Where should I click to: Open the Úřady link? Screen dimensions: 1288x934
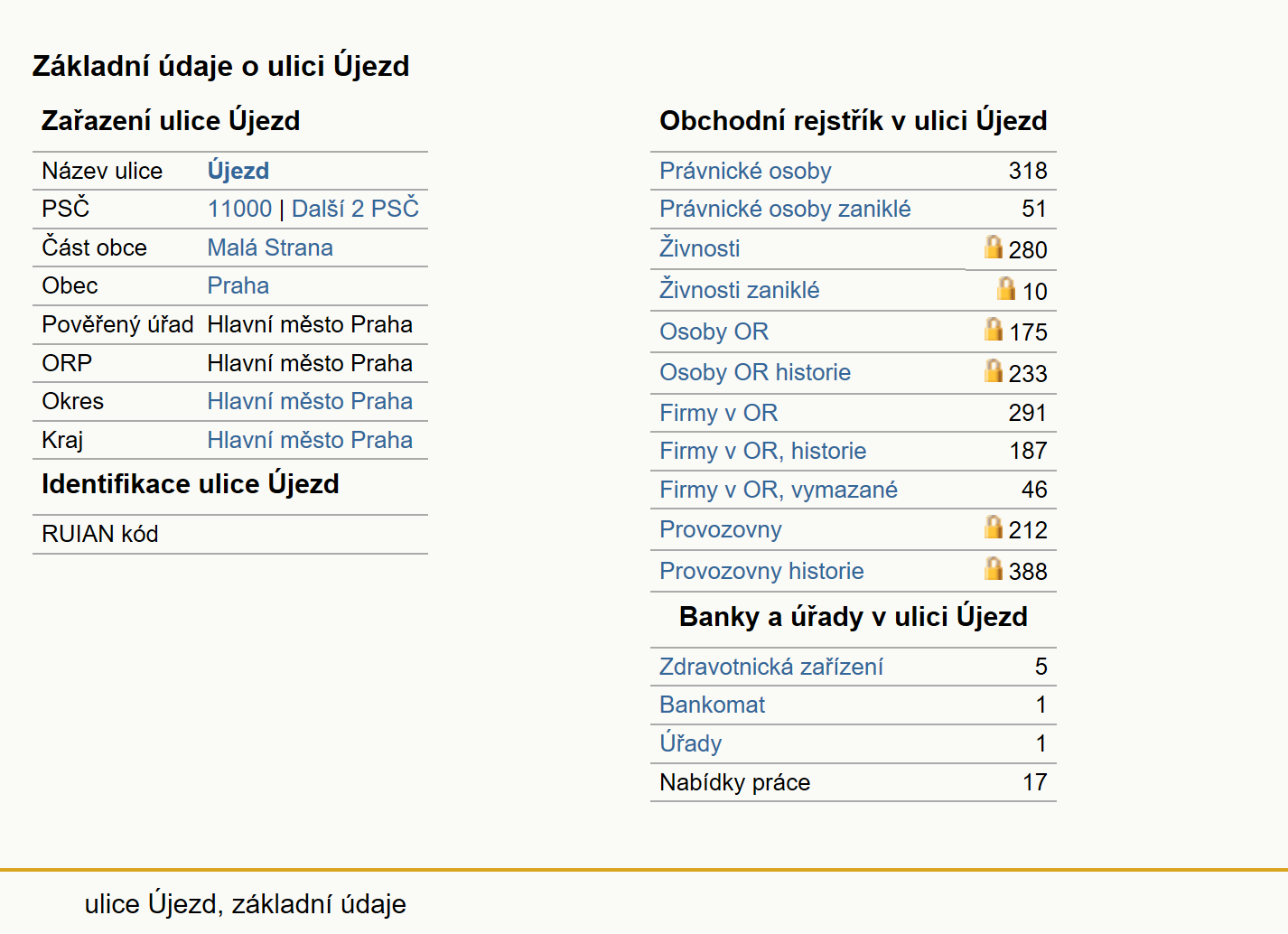691,743
